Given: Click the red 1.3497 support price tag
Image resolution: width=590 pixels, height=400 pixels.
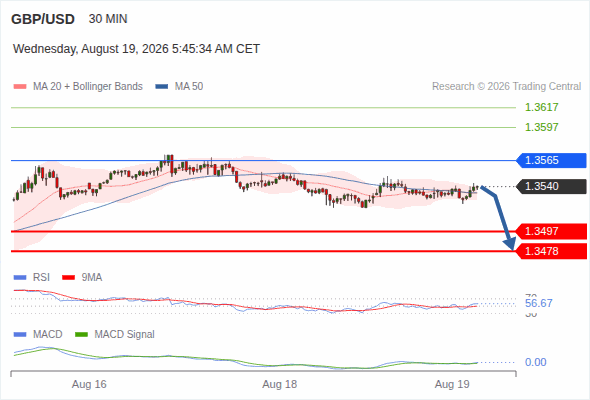Looking at the screenshot, I should pos(551,231).
